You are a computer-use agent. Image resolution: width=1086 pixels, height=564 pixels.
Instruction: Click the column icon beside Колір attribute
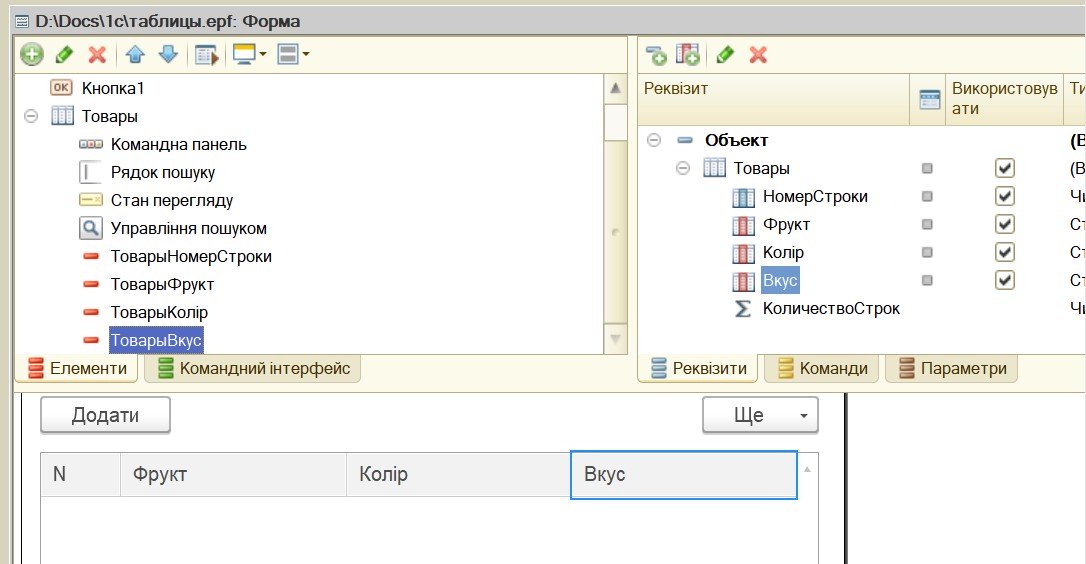[743, 254]
